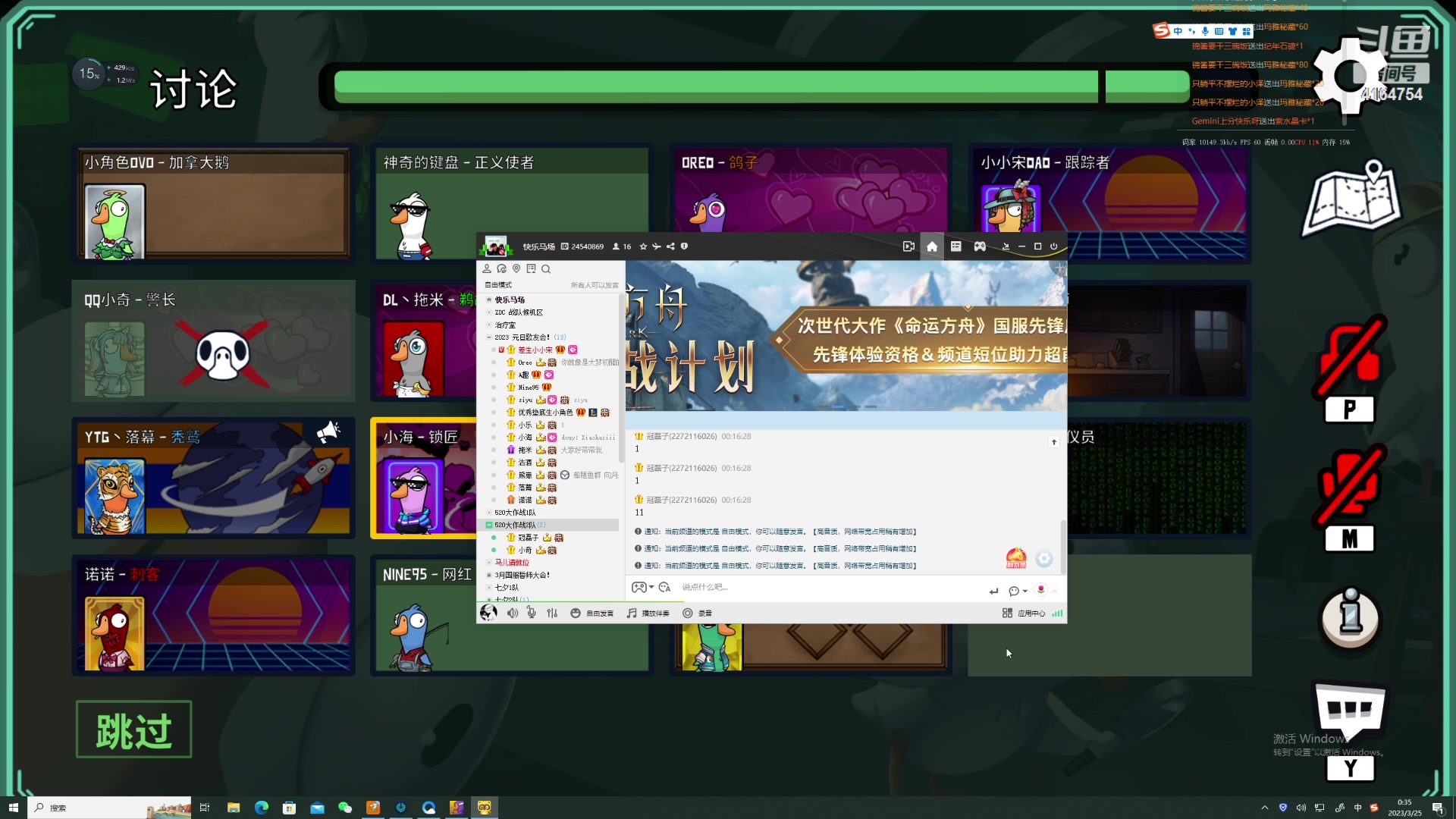Open the audio mixer sliders icon
Screen dimensions: 1456x819
(x=552, y=613)
